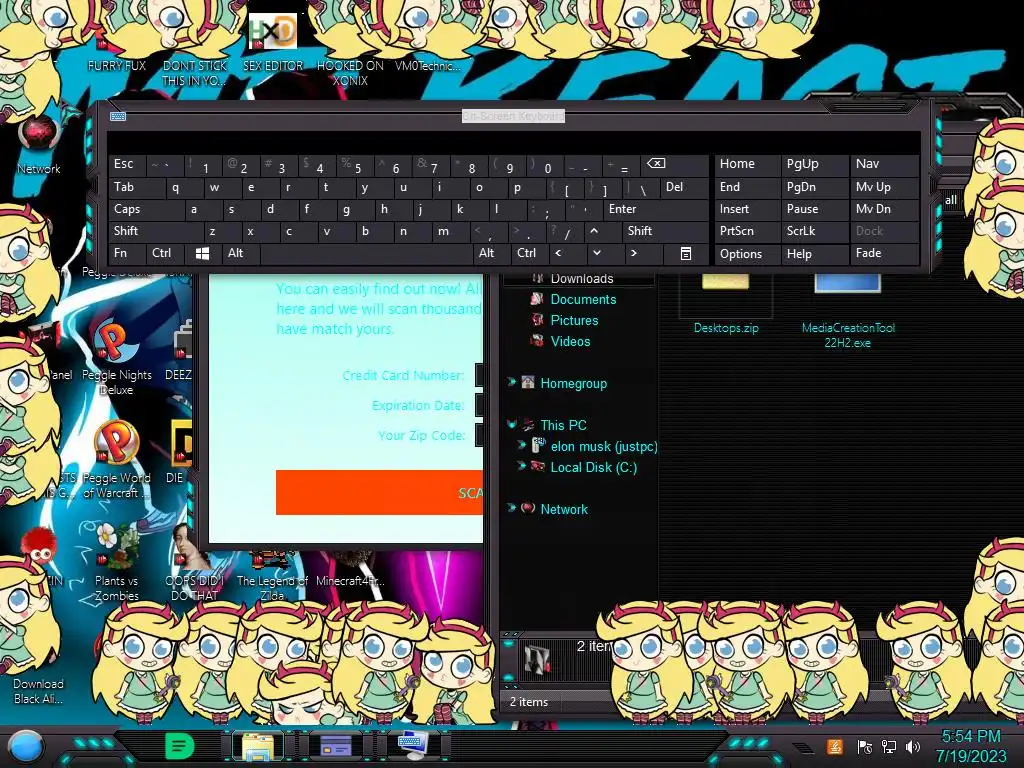Toggle the ScrLk key
Viewport: 1024px width, 768px height.
click(814, 231)
